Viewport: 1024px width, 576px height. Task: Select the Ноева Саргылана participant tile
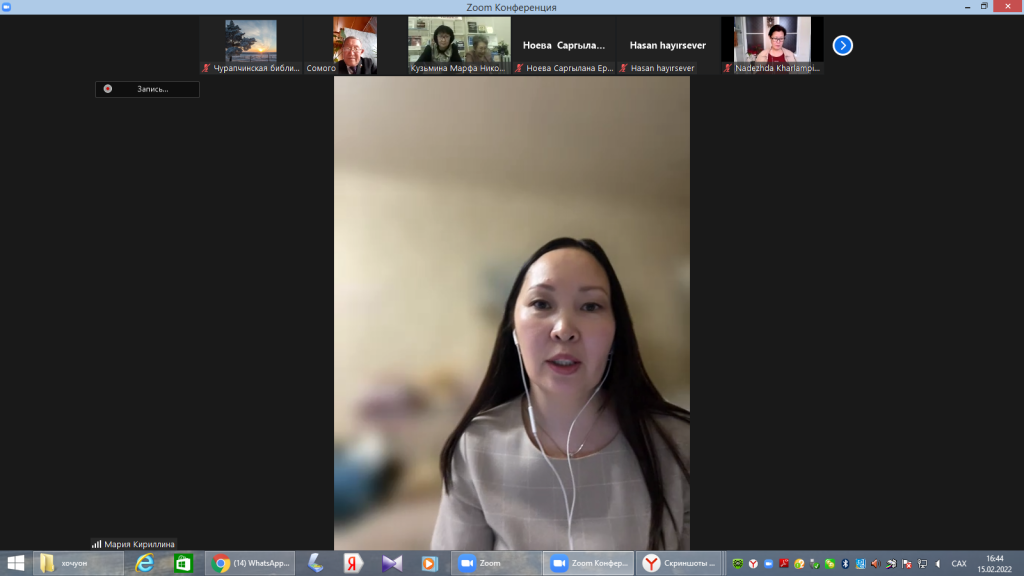point(563,45)
